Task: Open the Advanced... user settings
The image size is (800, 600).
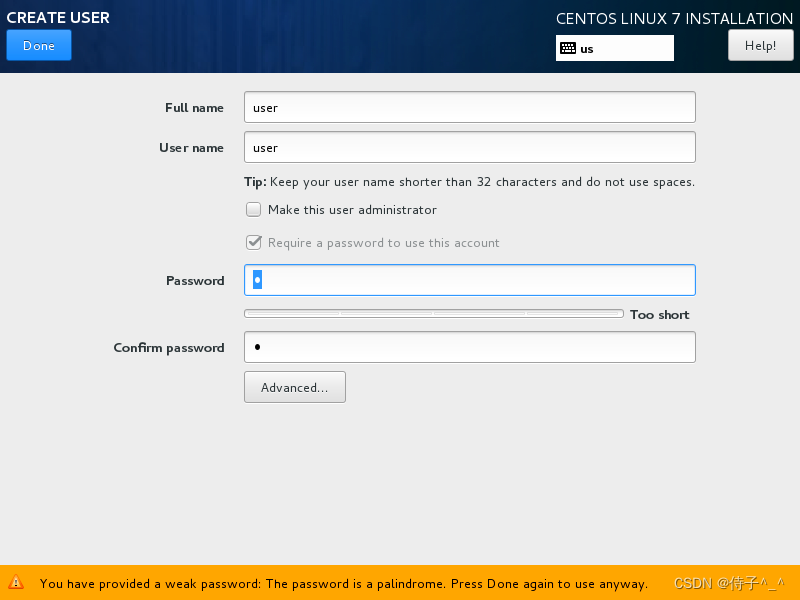Action: [295, 387]
